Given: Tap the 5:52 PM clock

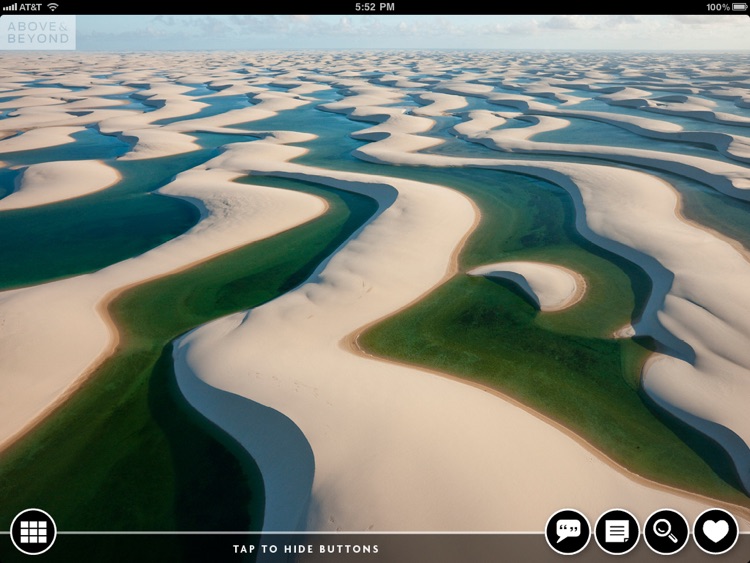Looking at the screenshot, I should pos(375,7).
